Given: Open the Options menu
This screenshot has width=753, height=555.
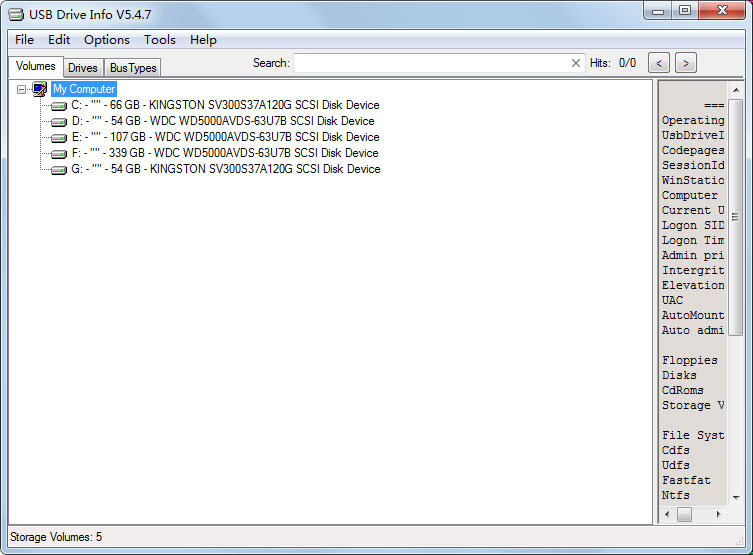Looking at the screenshot, I should pyautogui.click(x=107, y=40).
